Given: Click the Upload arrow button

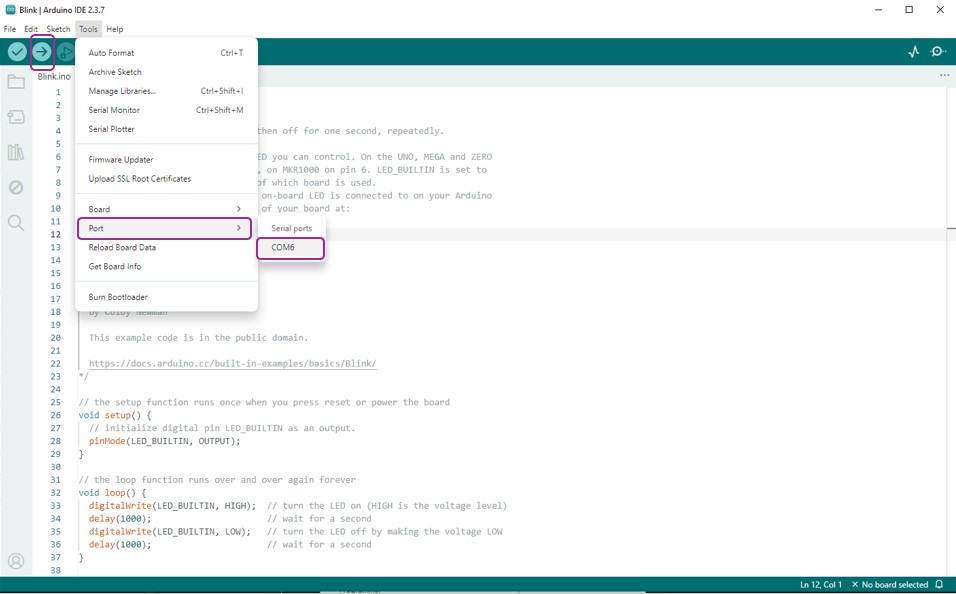Looking at the screenshot, I should 41,52.
